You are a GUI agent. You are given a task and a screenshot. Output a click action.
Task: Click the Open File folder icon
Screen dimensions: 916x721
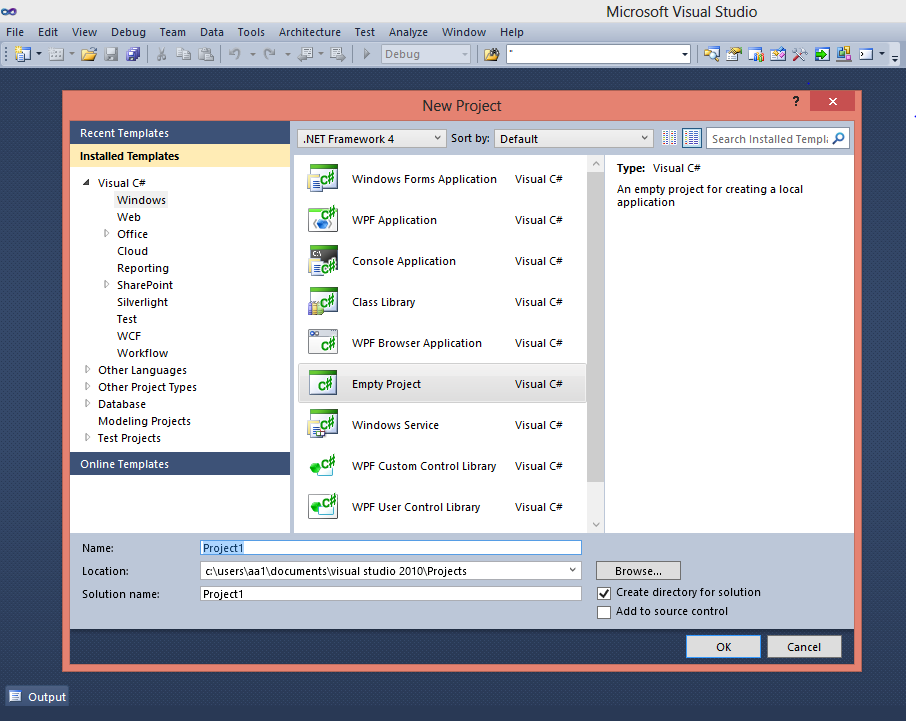[89, 54]
